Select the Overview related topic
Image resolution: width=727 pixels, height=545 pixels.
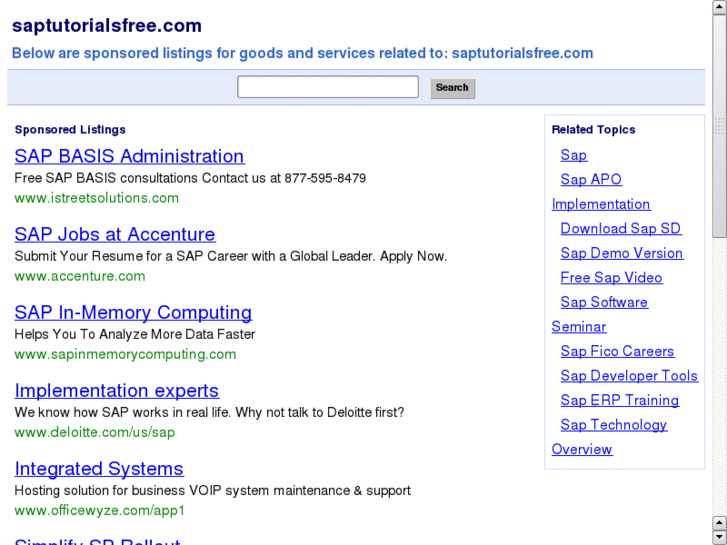click(x=582, y=449)
